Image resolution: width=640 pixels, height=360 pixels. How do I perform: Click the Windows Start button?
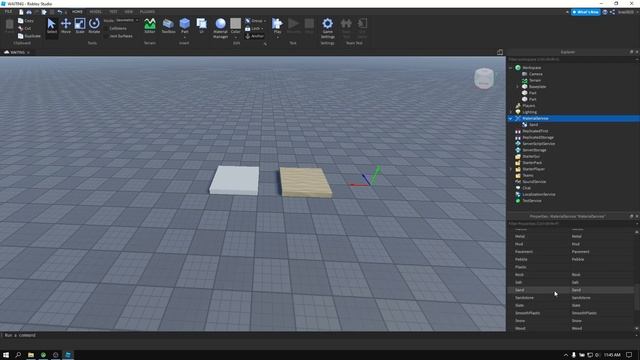6,355
